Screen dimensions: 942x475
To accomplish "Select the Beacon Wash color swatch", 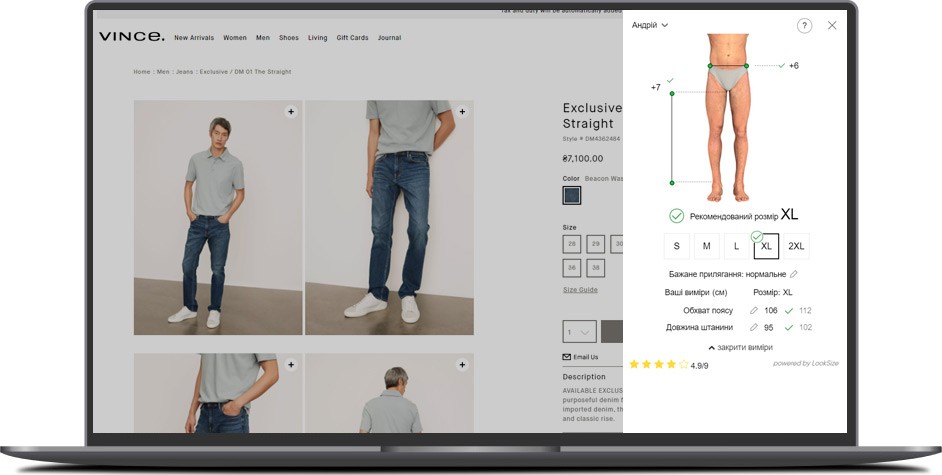I will (x=572, y=195).
